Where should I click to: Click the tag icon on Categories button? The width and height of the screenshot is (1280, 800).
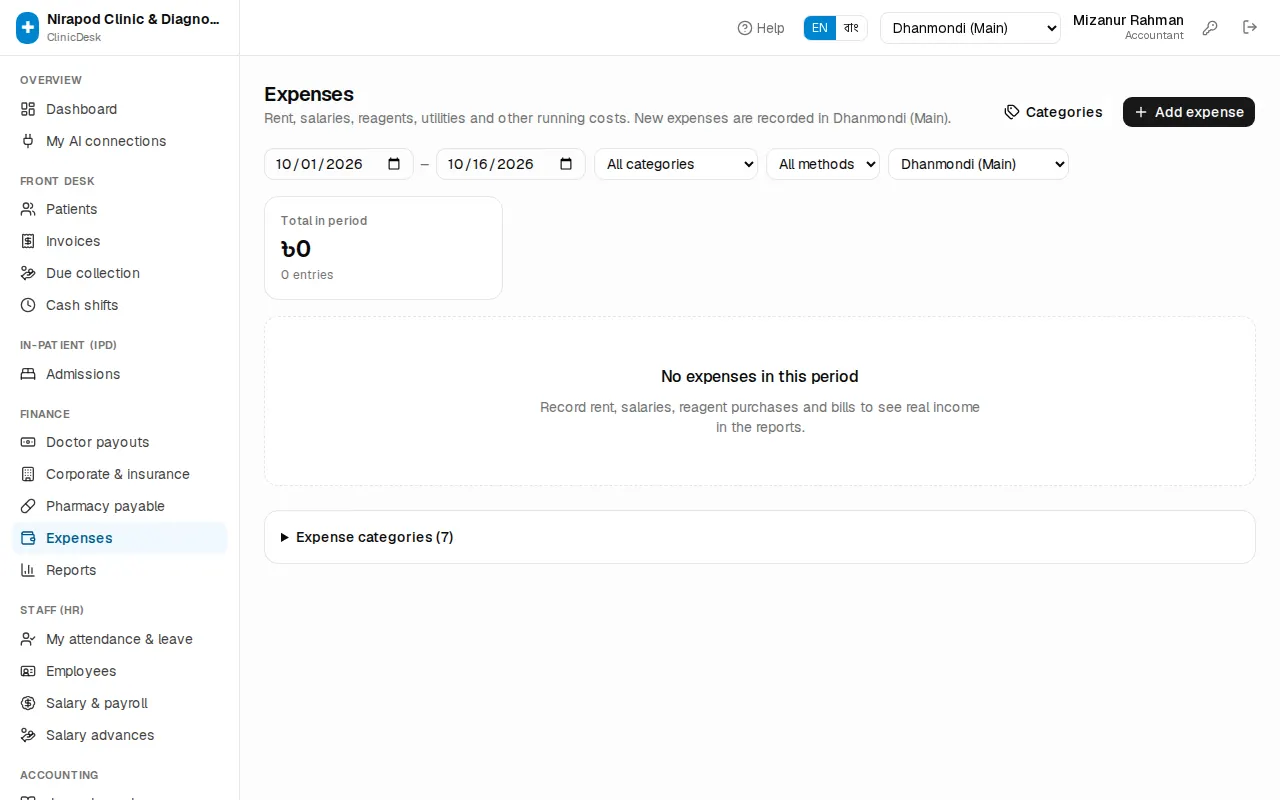pos(1012,112)
